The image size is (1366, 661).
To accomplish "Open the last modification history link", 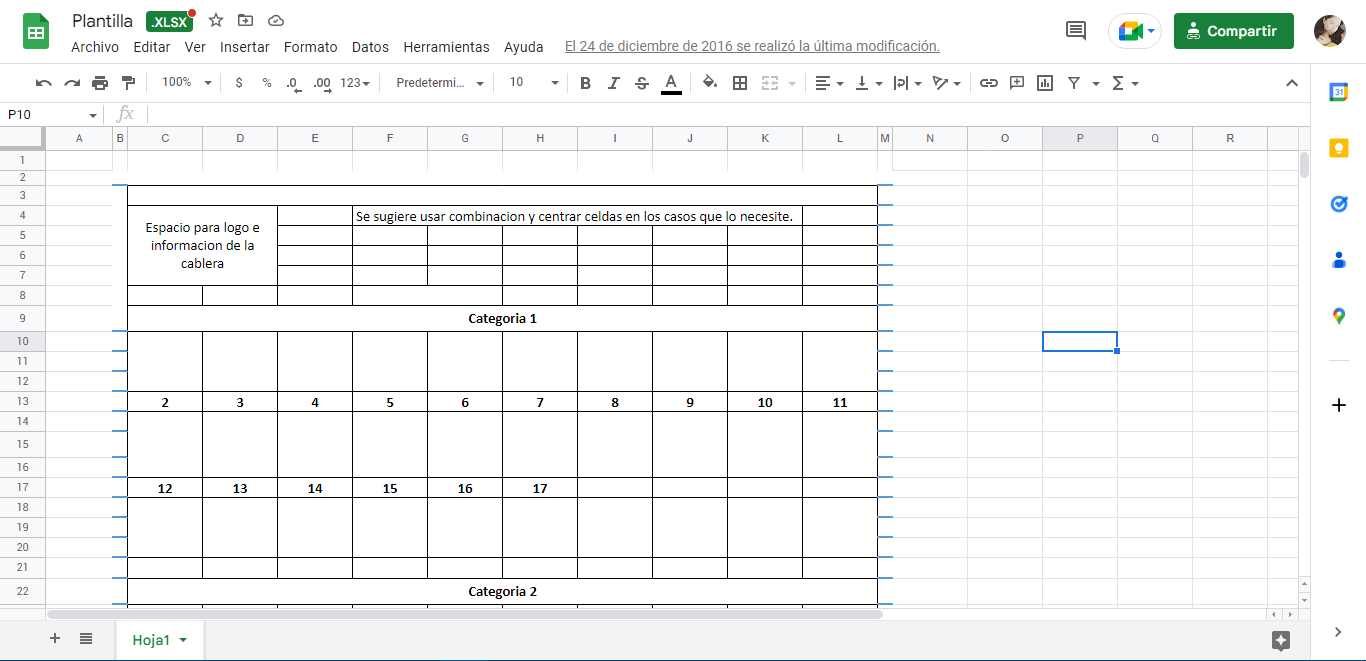I will click(752, 47).
